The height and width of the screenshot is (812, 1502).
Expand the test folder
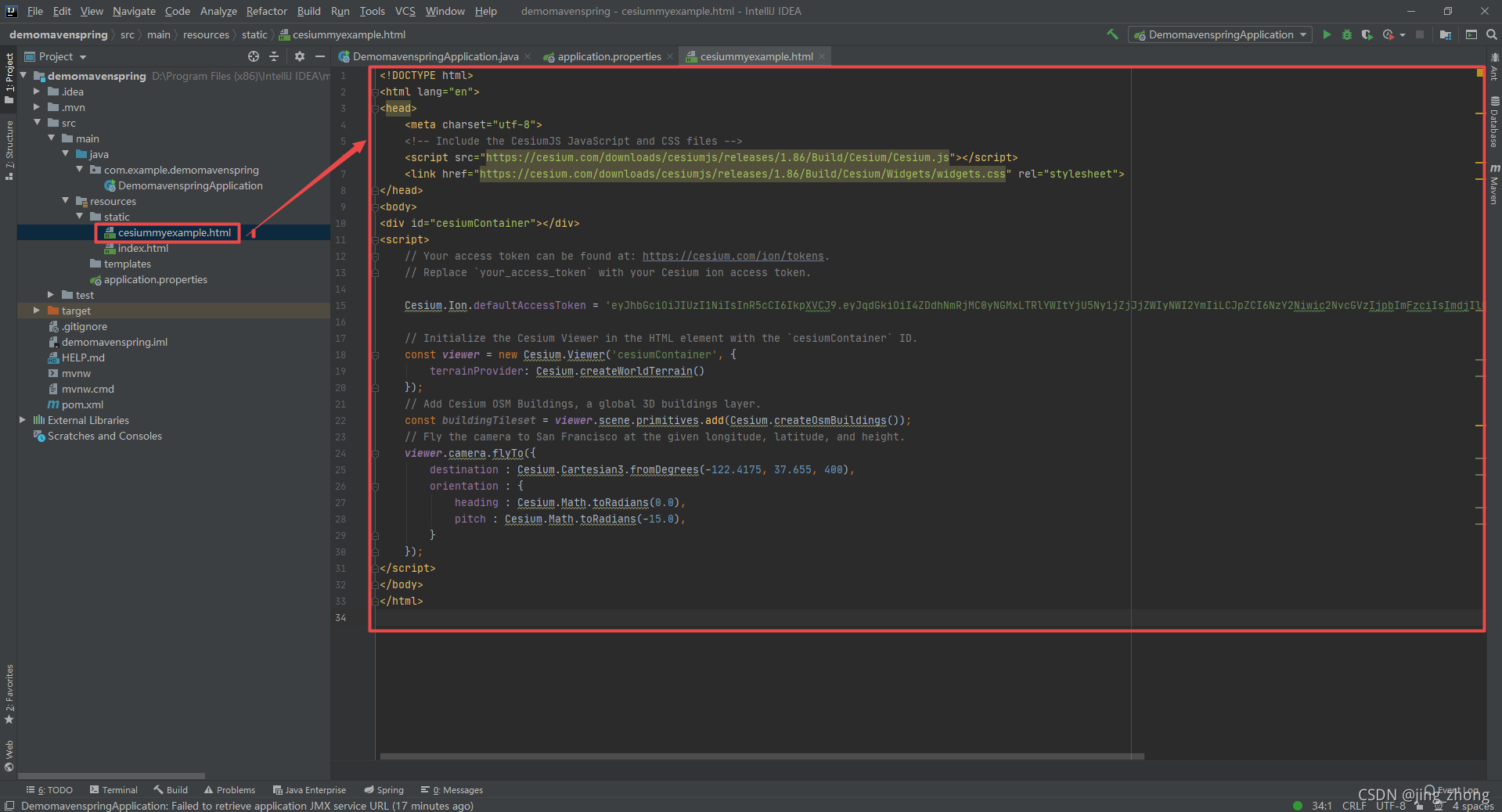(51, 295)
